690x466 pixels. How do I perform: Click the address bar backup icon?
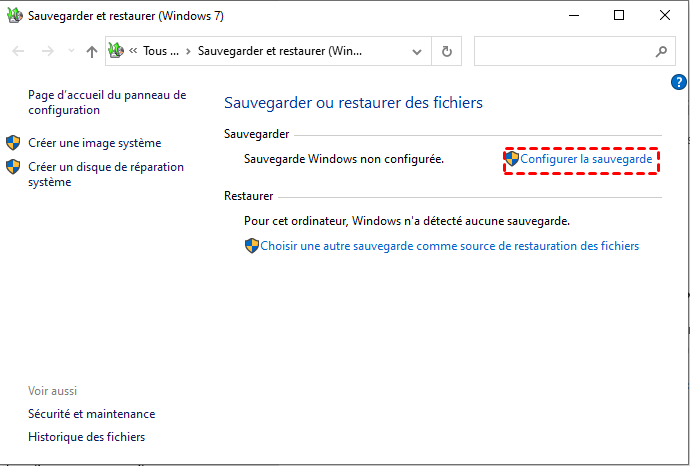116,51
